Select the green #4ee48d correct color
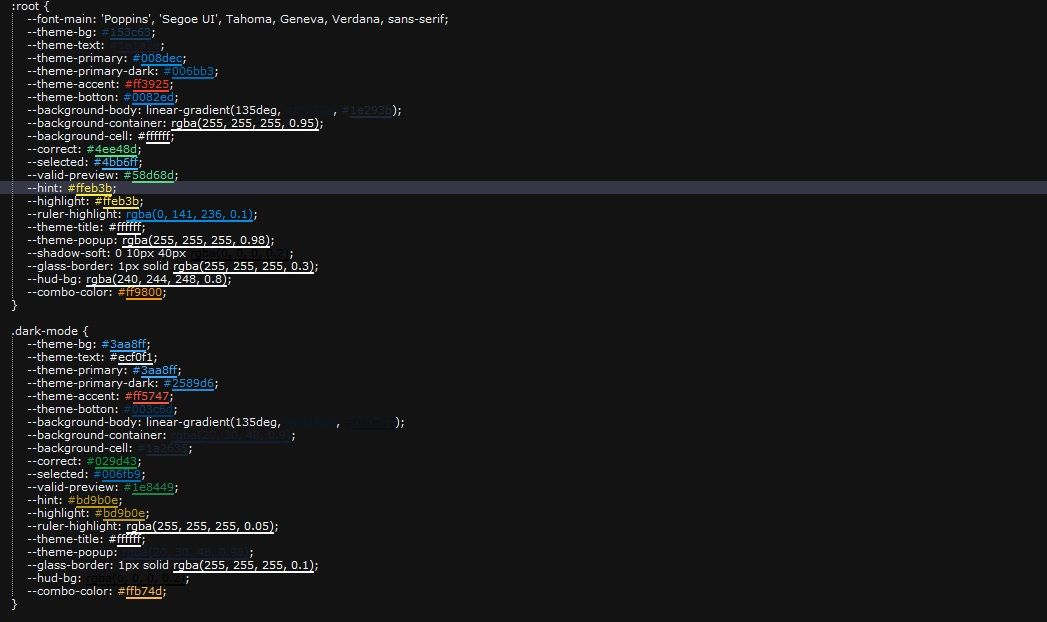Image resolution: width=1047 pixels, height=622 pixels. (113, 149)
